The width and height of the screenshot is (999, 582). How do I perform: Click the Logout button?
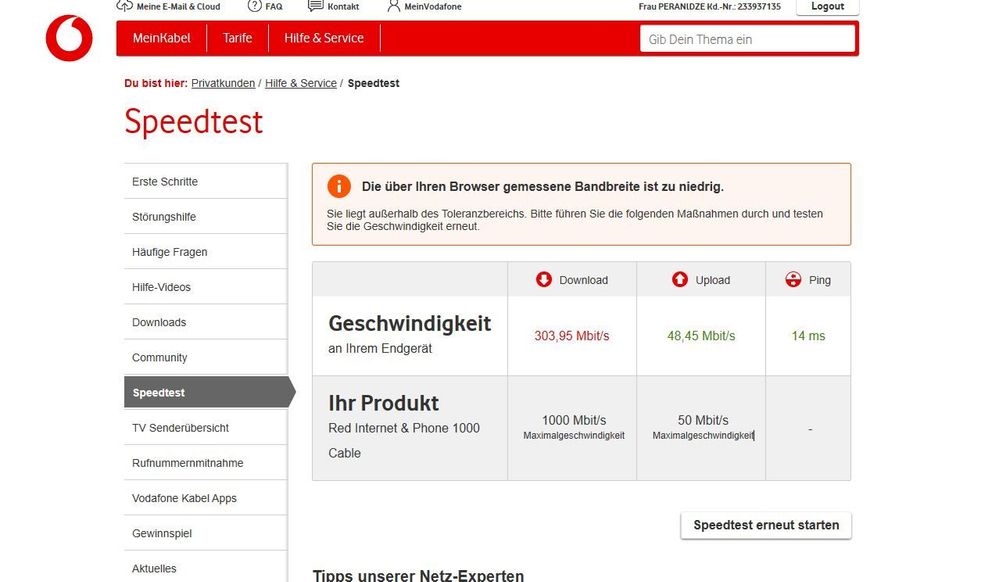click(828, 6)
